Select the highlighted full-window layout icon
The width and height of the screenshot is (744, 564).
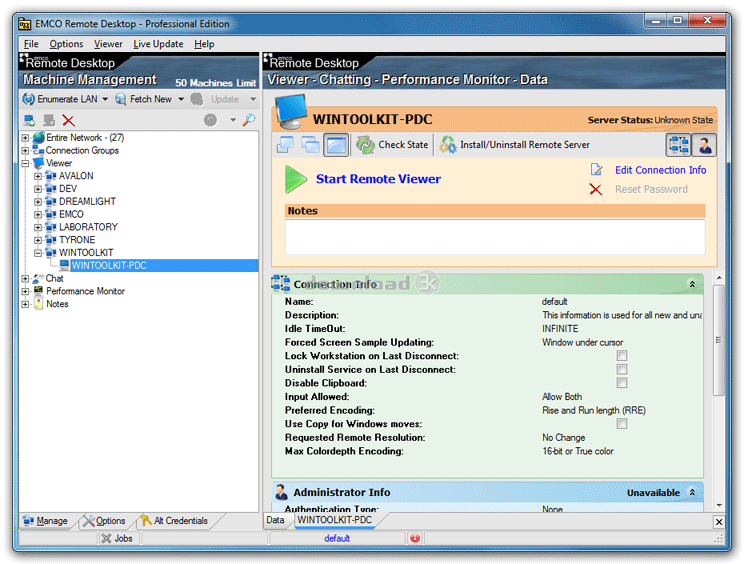(336, 145)
